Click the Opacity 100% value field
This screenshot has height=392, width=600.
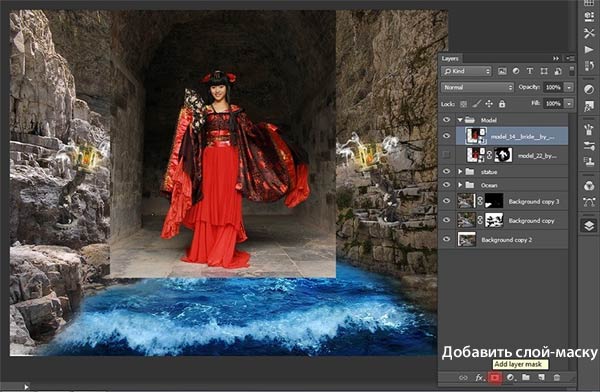553,87
